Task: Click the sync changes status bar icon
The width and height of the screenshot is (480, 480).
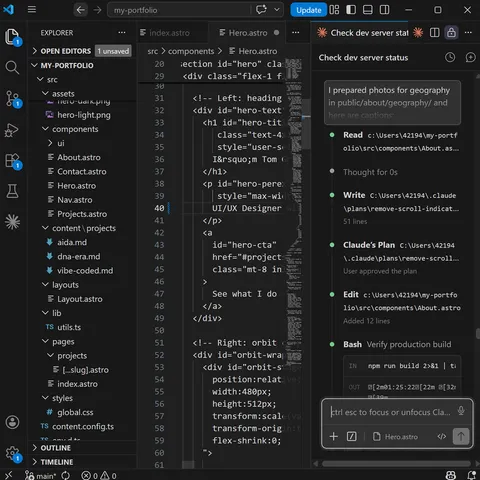Action: (66, 475)
